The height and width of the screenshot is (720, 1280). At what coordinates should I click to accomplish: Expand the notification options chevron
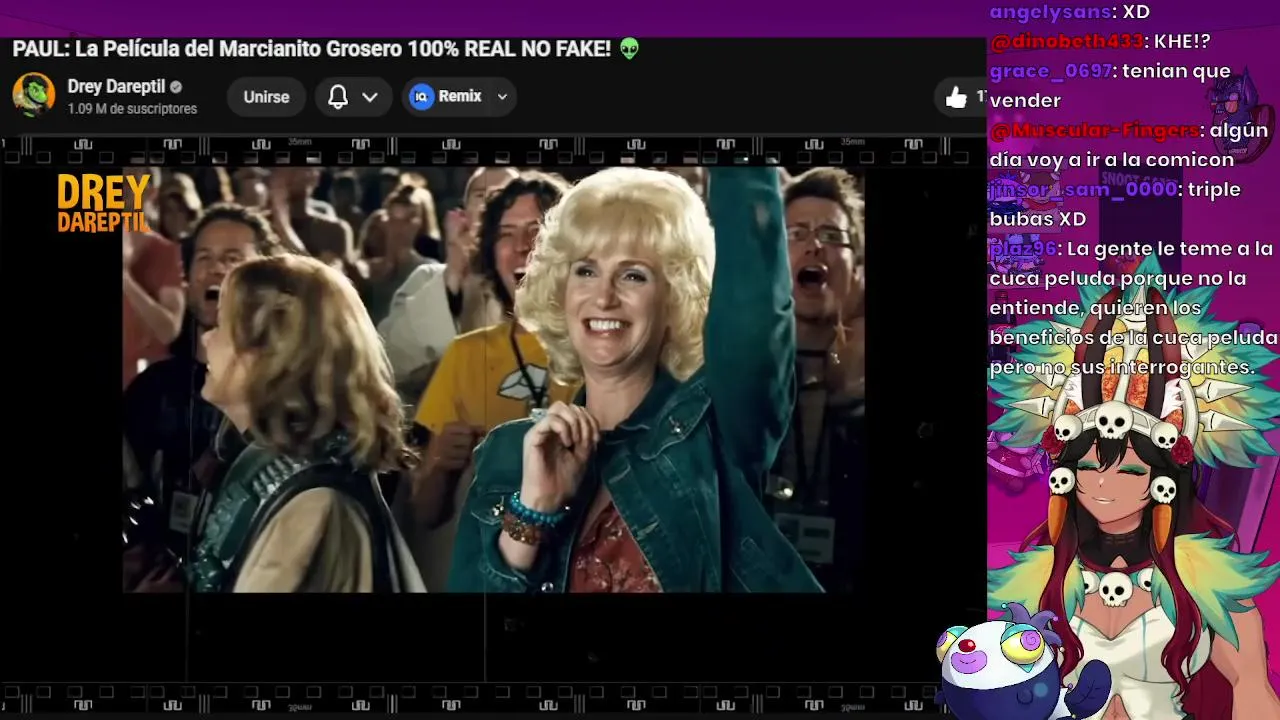coord(370,97)
